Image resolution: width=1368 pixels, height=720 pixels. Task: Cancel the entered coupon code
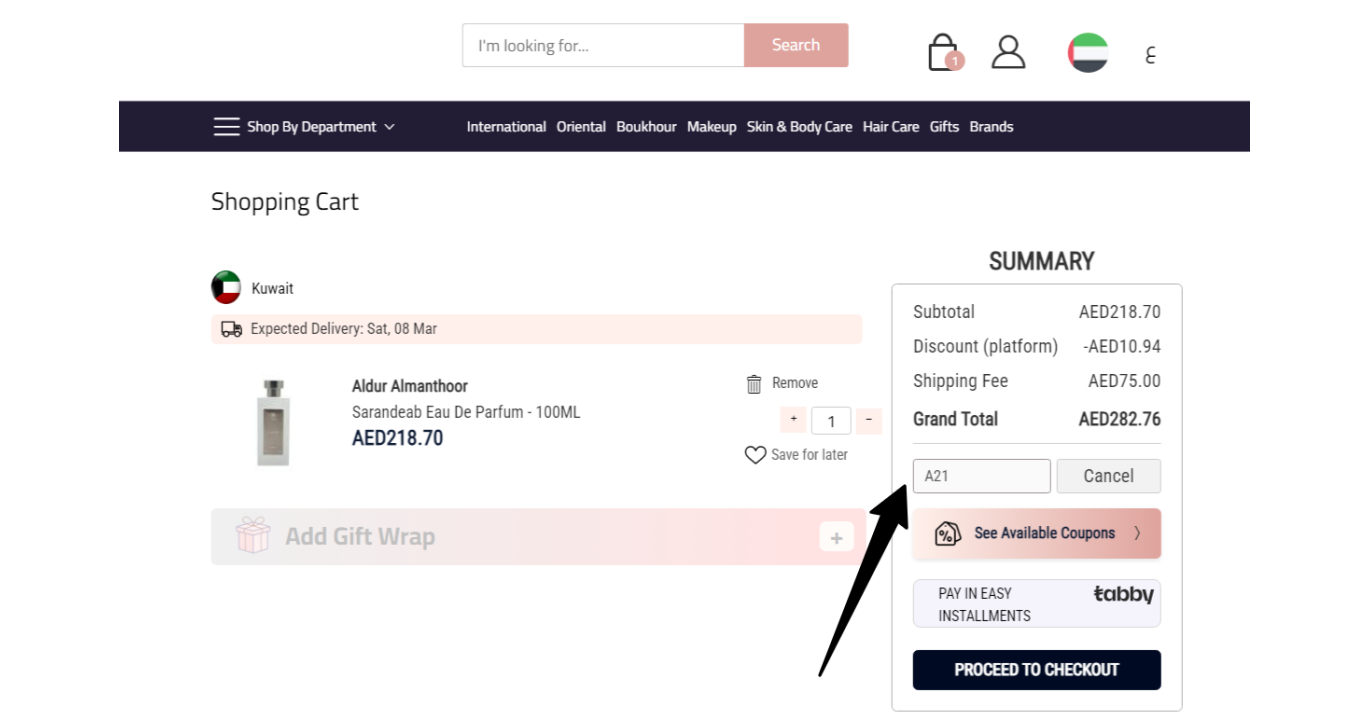click(1109, 476)
